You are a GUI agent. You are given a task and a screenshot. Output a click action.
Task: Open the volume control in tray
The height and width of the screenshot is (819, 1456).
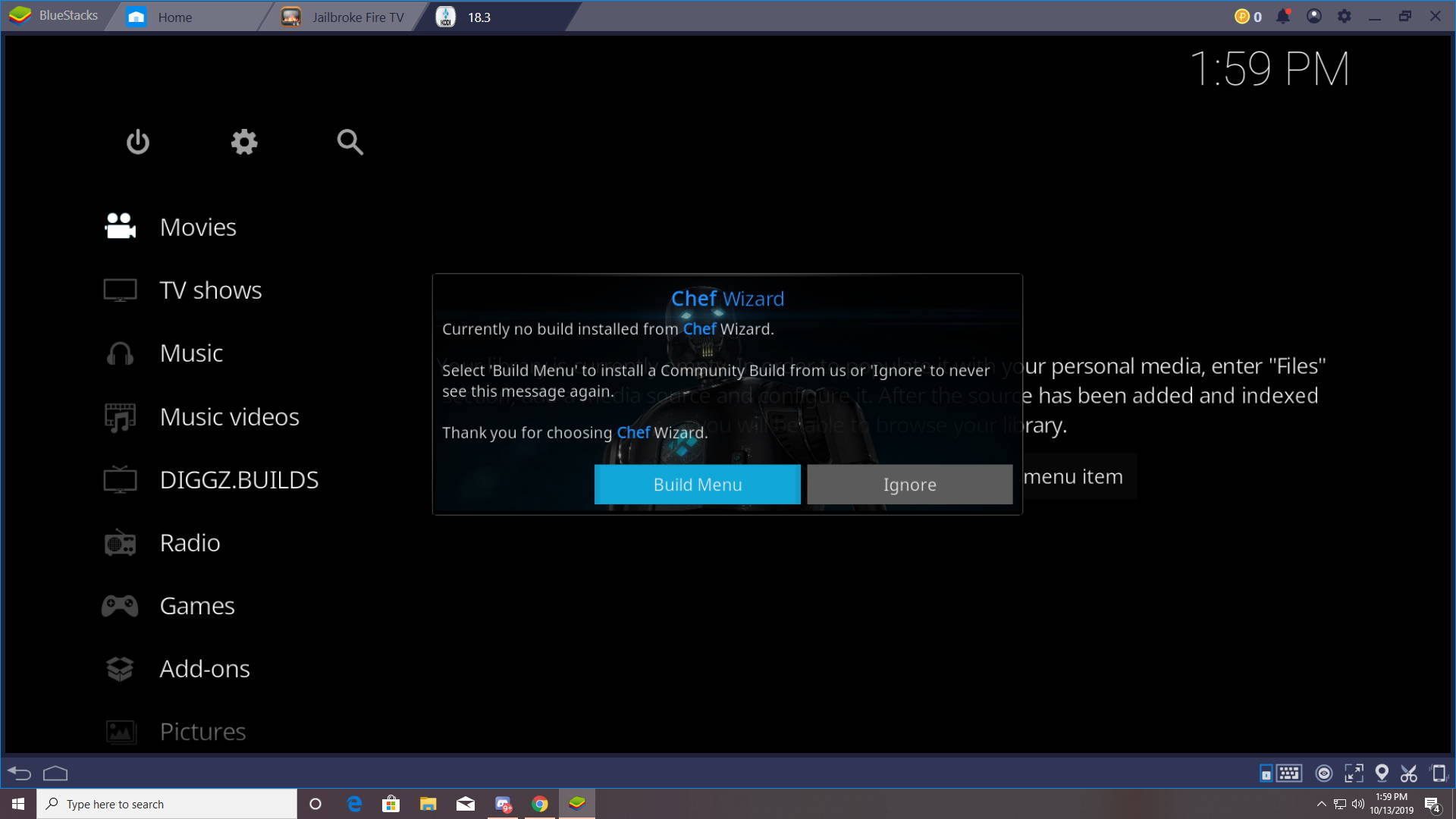1357,804
